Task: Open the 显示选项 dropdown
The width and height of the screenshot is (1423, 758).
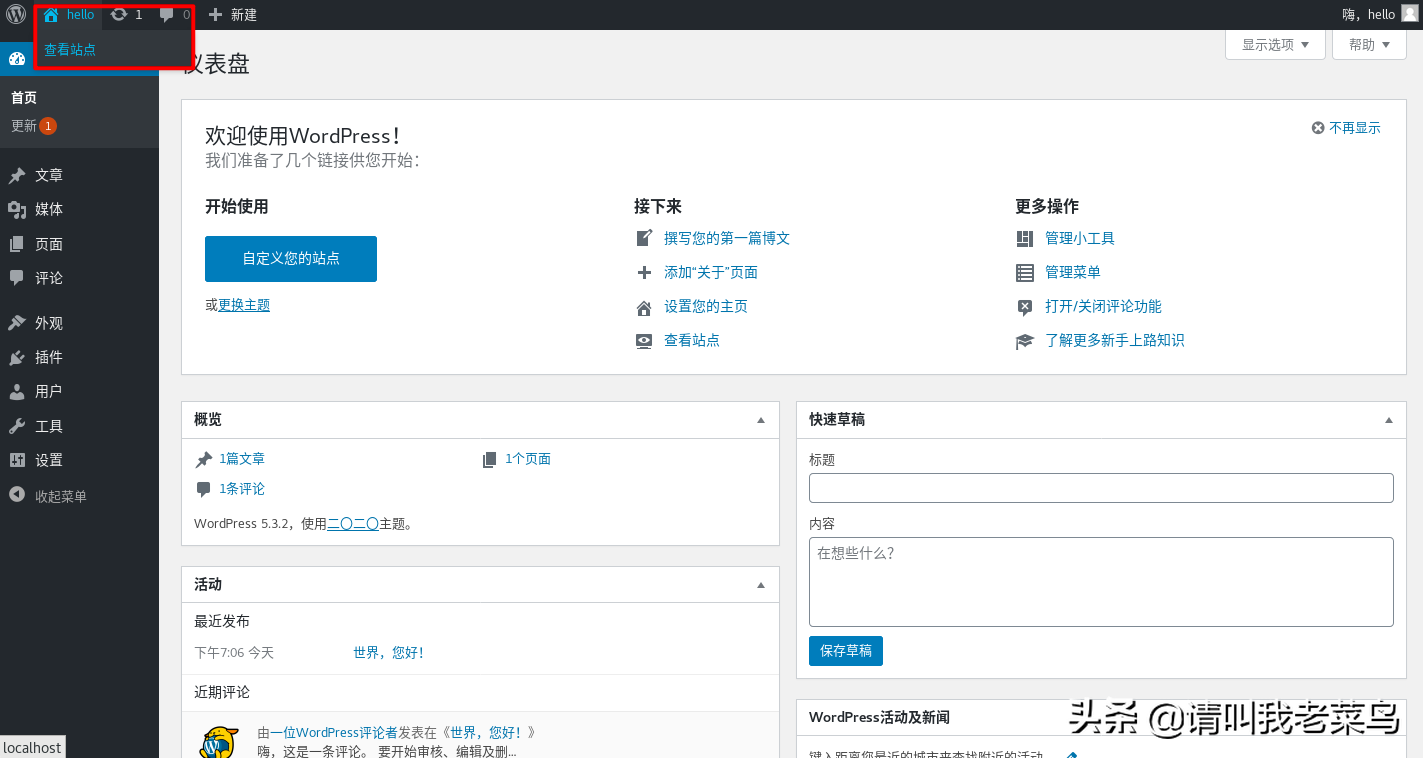Action: [1275, 45]
